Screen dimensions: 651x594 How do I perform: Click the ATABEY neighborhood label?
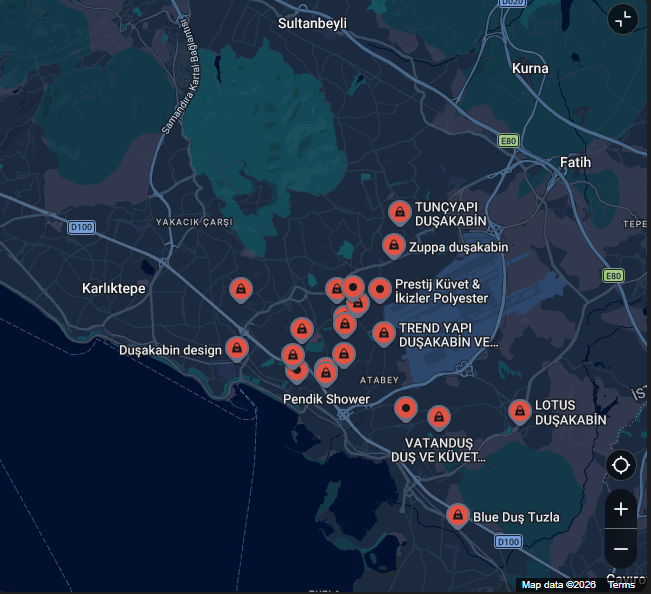pos(379,380)
